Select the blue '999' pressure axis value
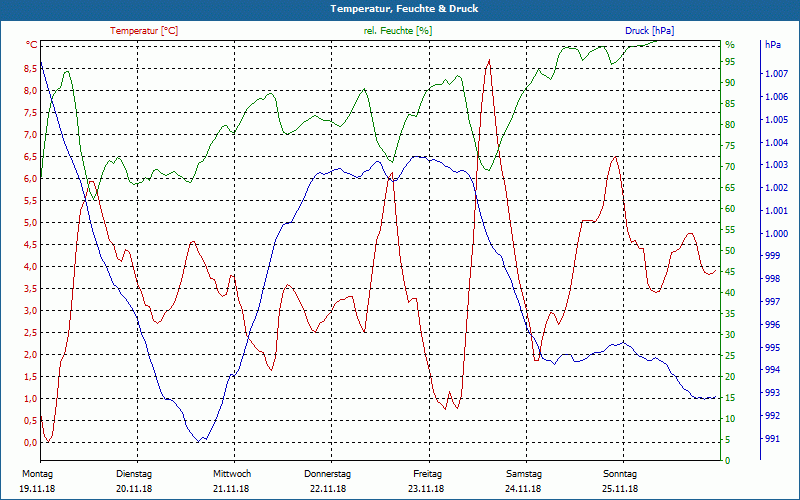 tap(772, 256)
